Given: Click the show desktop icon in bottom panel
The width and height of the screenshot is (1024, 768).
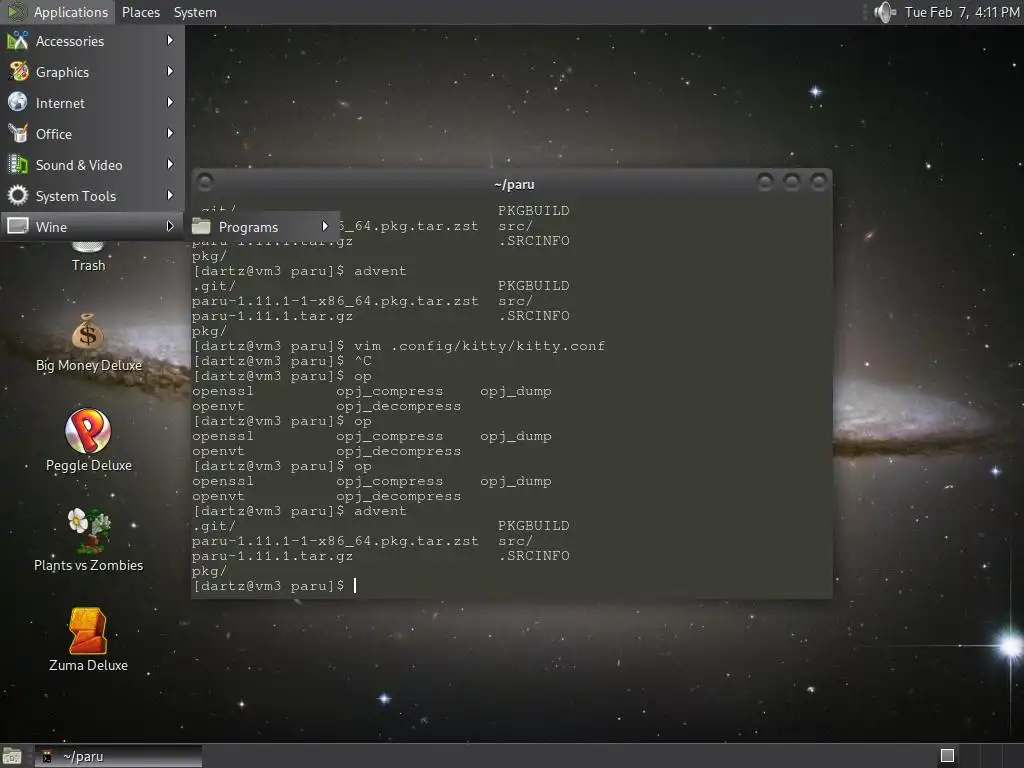Looking at the screenshot, I should (12, 756).
